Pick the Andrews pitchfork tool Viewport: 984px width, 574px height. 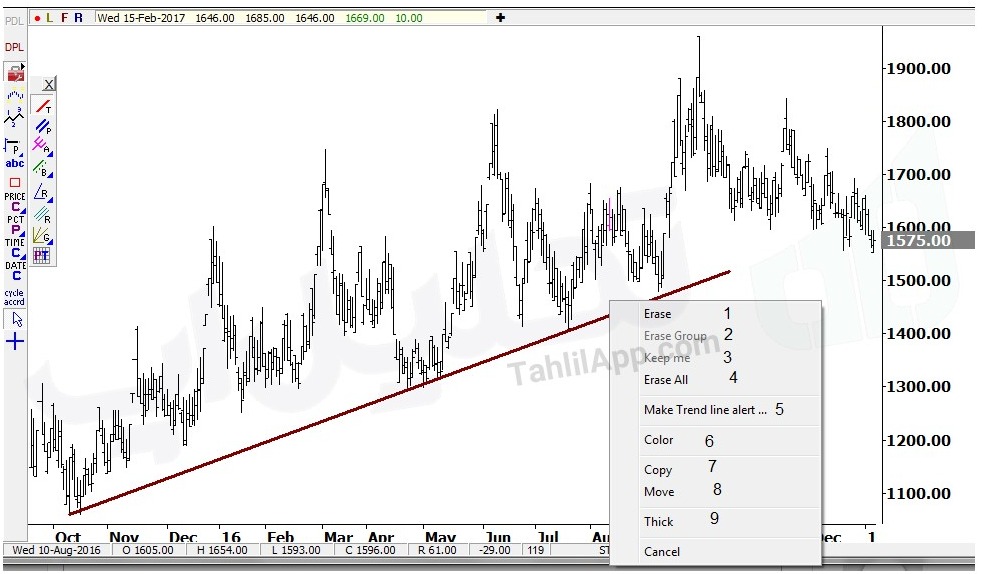pyautogui.click(x=43, y=147)
